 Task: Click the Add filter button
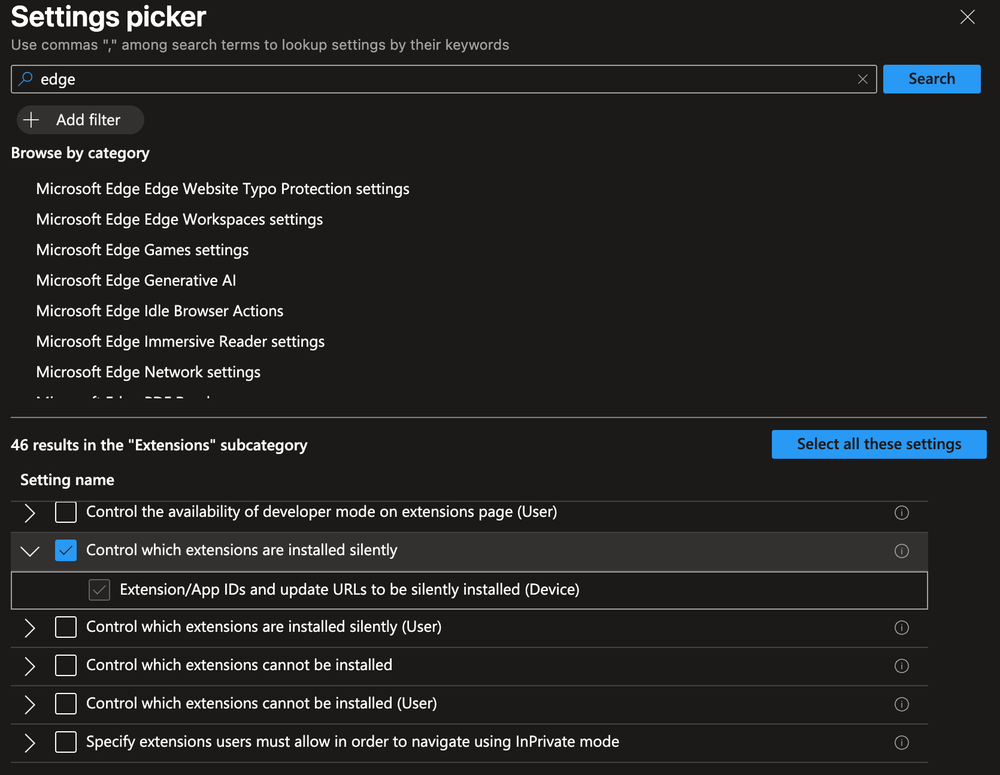[x=80, y=120]
